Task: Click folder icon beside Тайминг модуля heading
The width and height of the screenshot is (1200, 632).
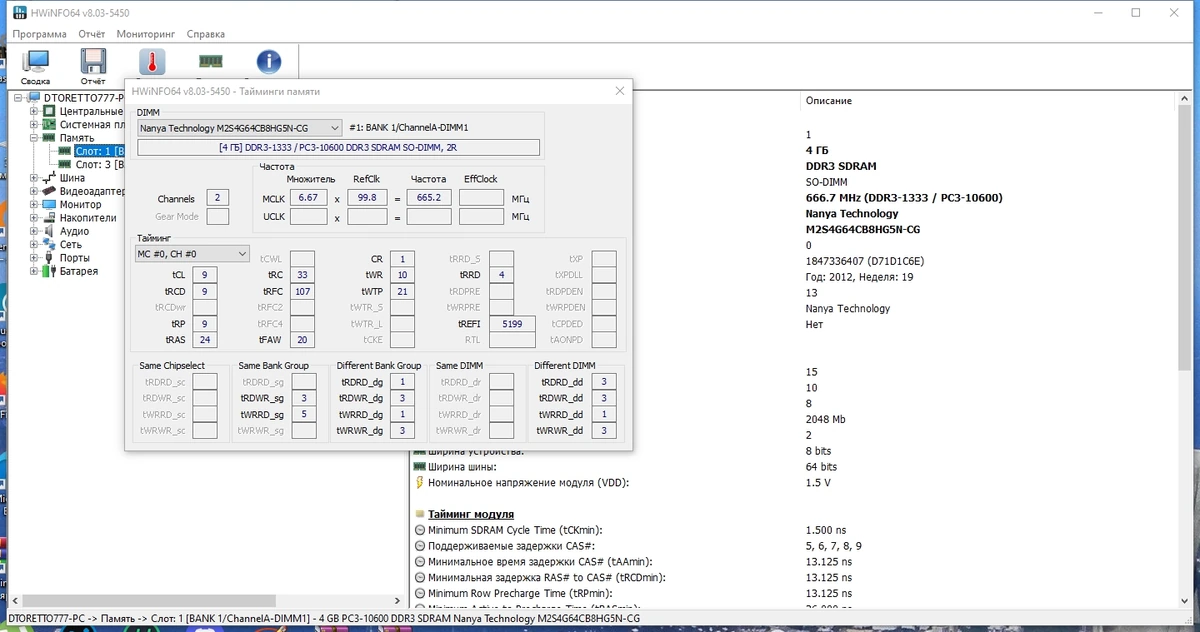Action: click(x=419, y=514)
